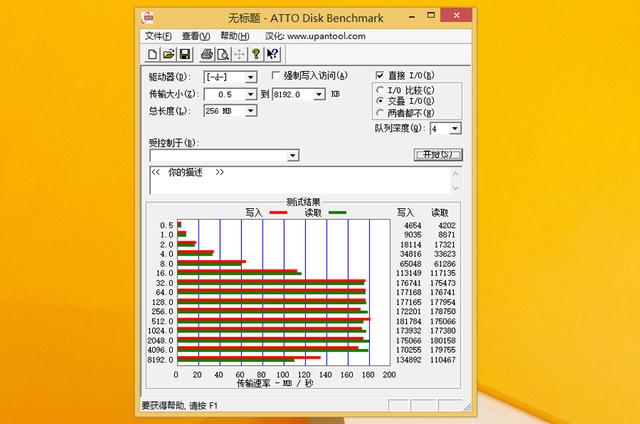The image size is (640, 424).
Task: Click the write value 181784 in results
Action: tap(409, 321)
